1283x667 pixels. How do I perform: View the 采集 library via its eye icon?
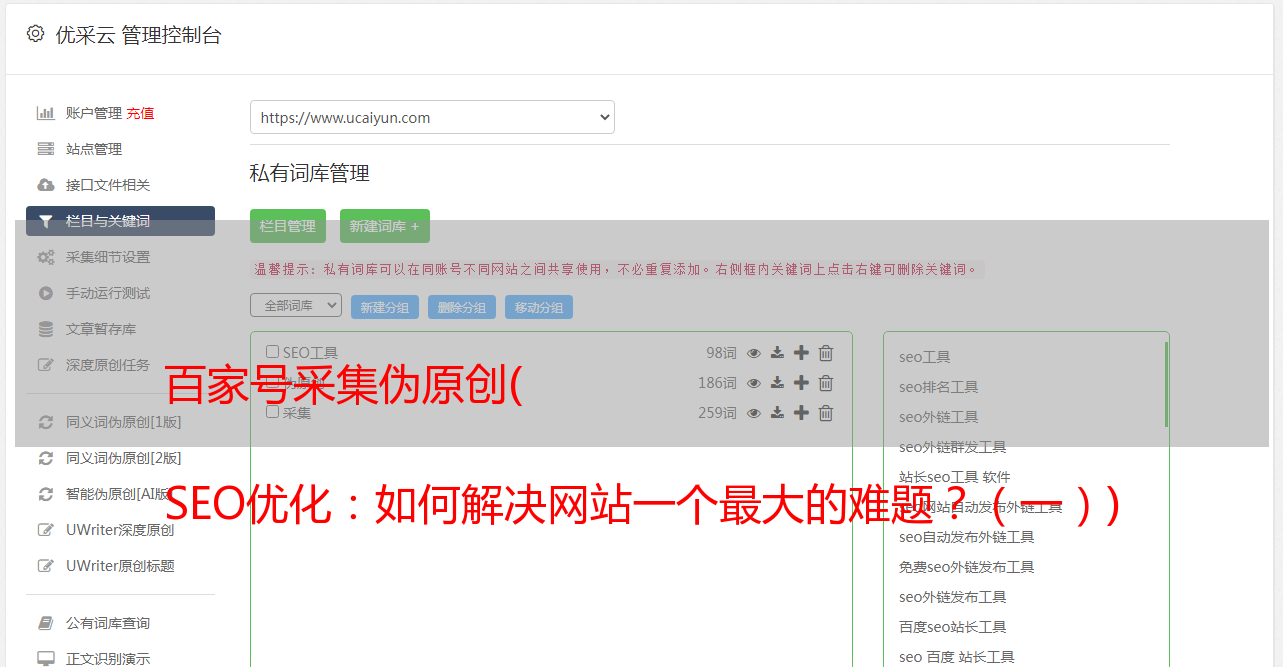click(x=754, y=413)
